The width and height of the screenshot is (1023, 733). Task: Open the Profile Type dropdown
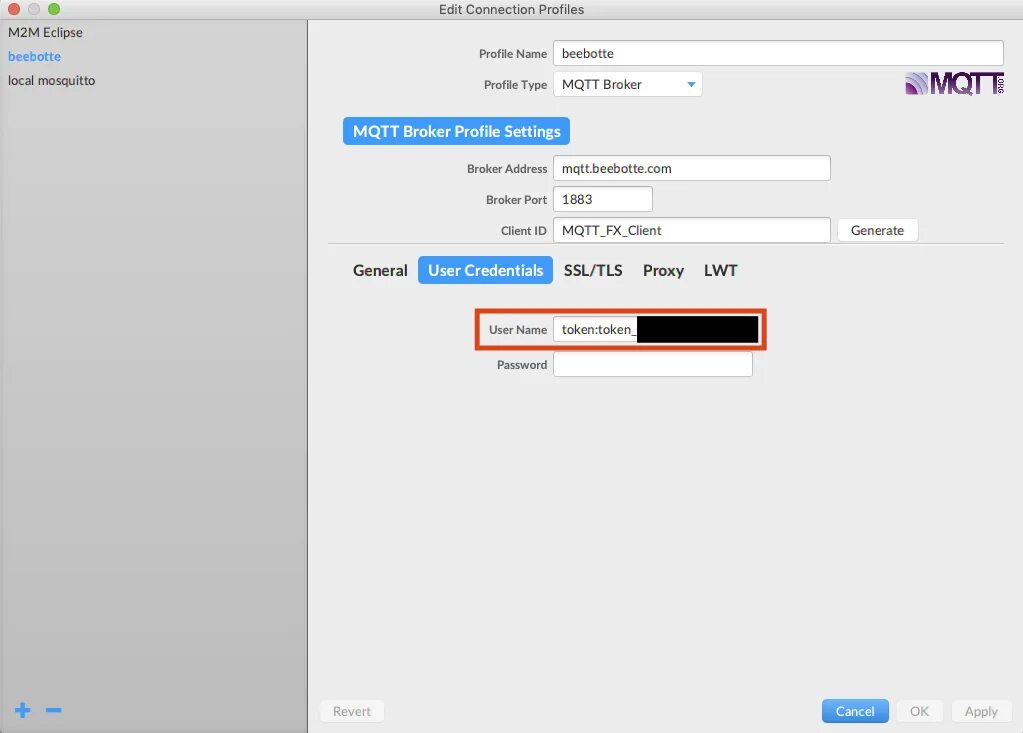tap(628, 84)
